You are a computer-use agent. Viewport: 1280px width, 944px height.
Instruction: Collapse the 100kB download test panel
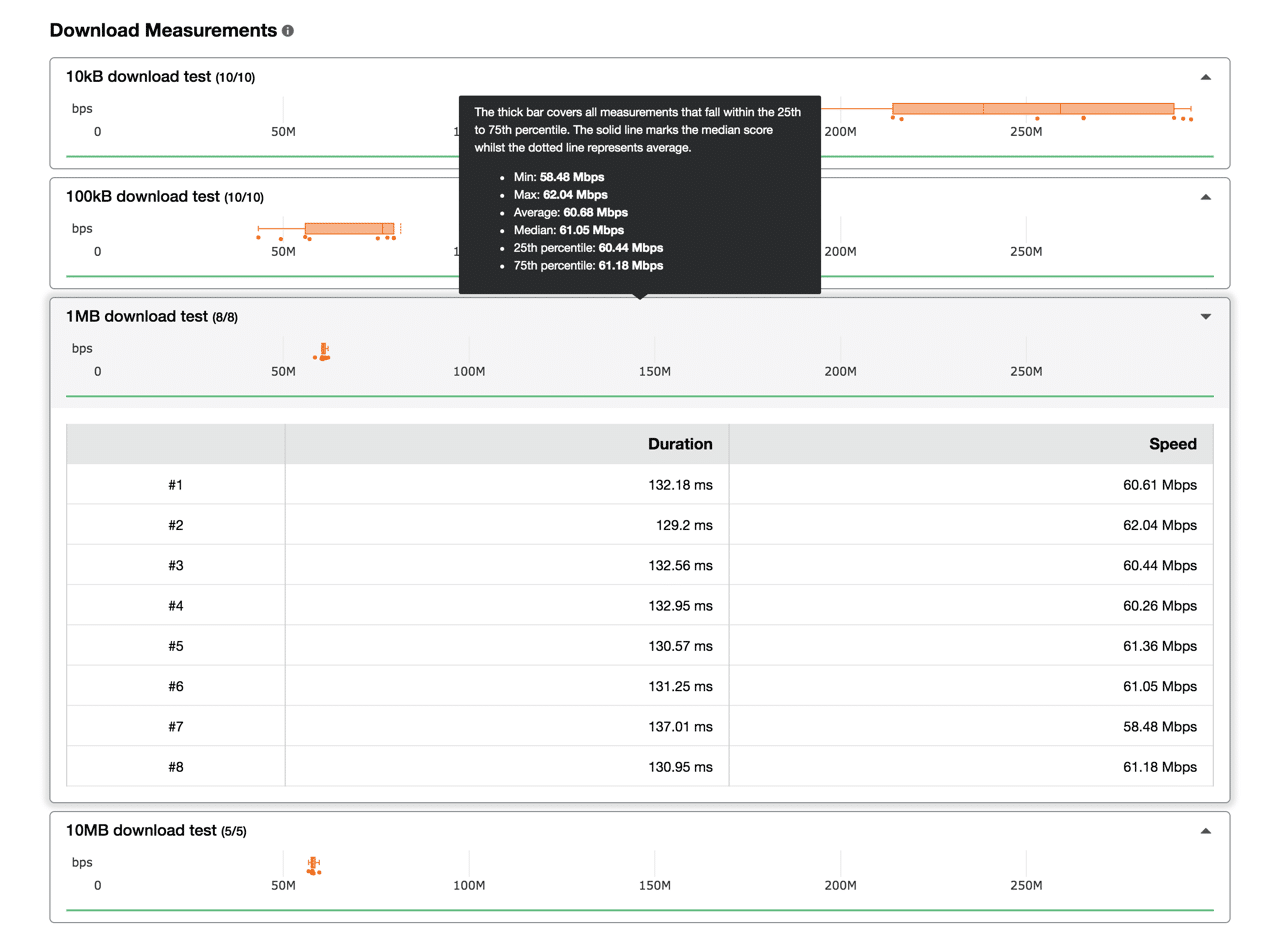click(1205, 195)
